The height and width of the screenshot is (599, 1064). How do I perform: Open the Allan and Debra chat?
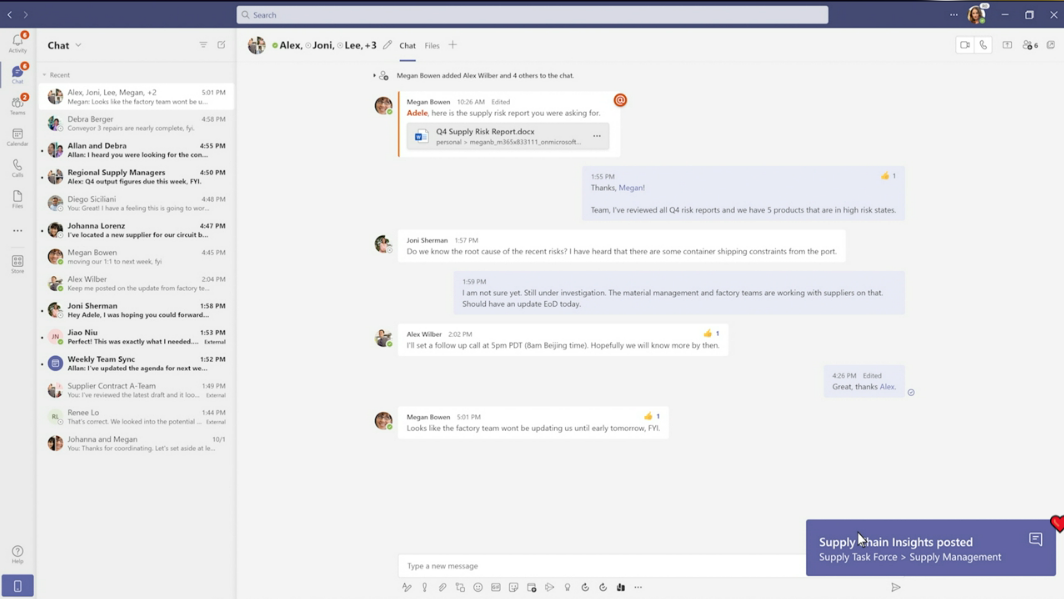(x=136, y=150)
